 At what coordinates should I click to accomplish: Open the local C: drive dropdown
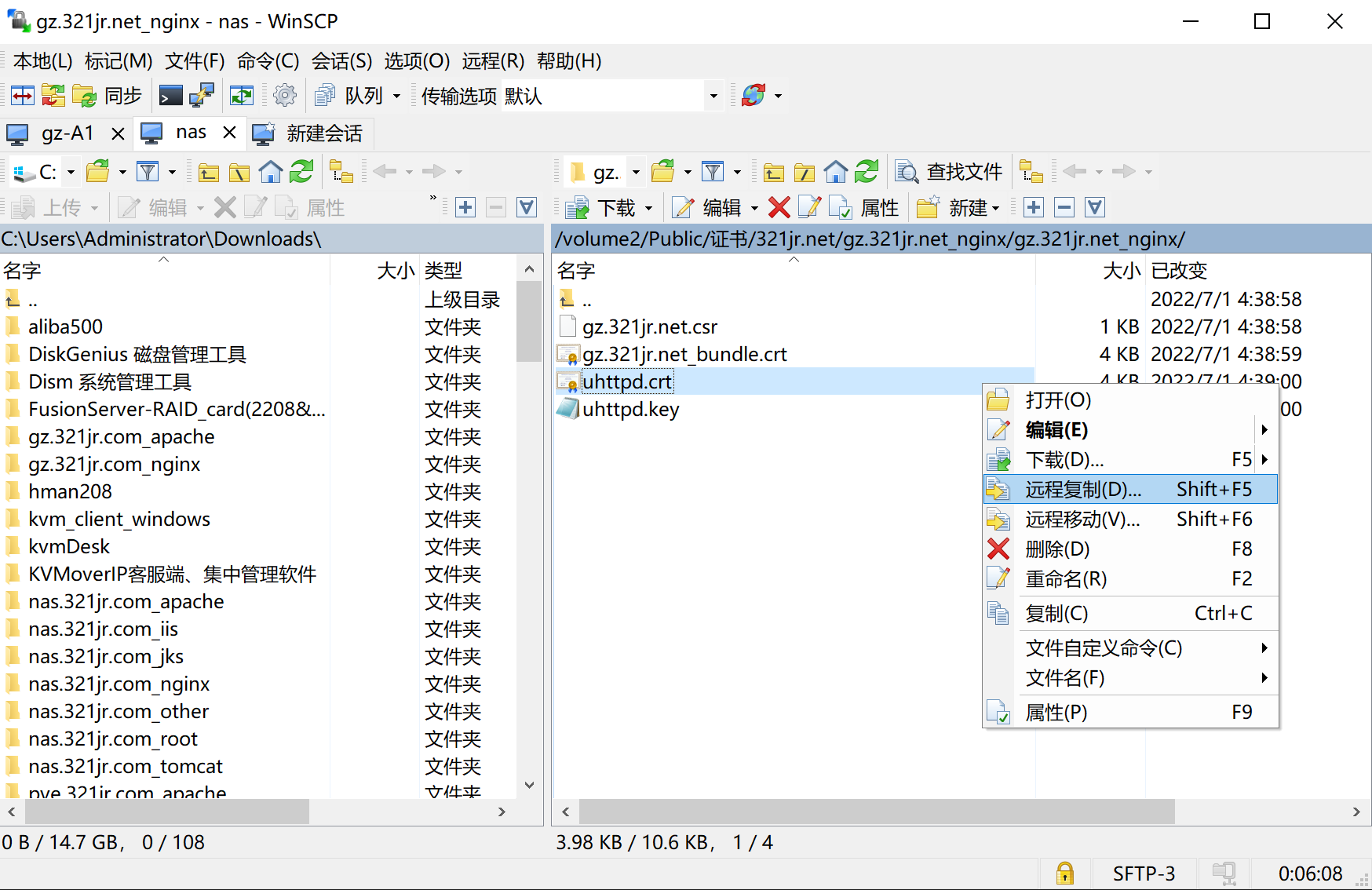[46, 171]
